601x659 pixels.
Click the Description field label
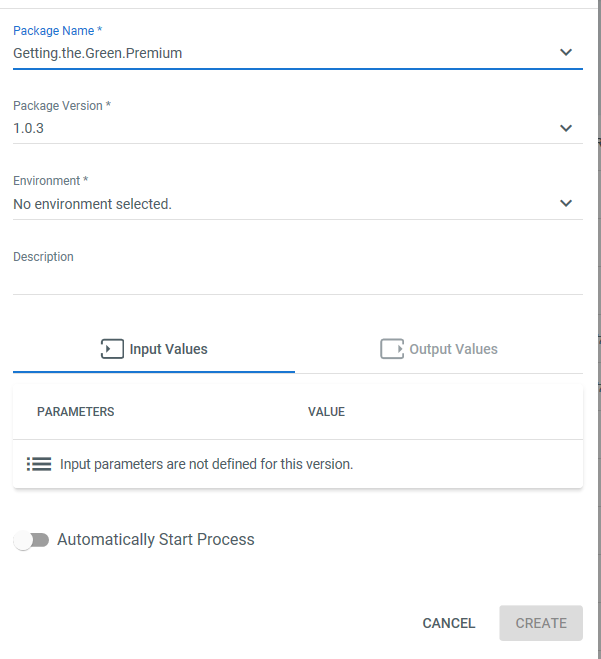(43, 257)
